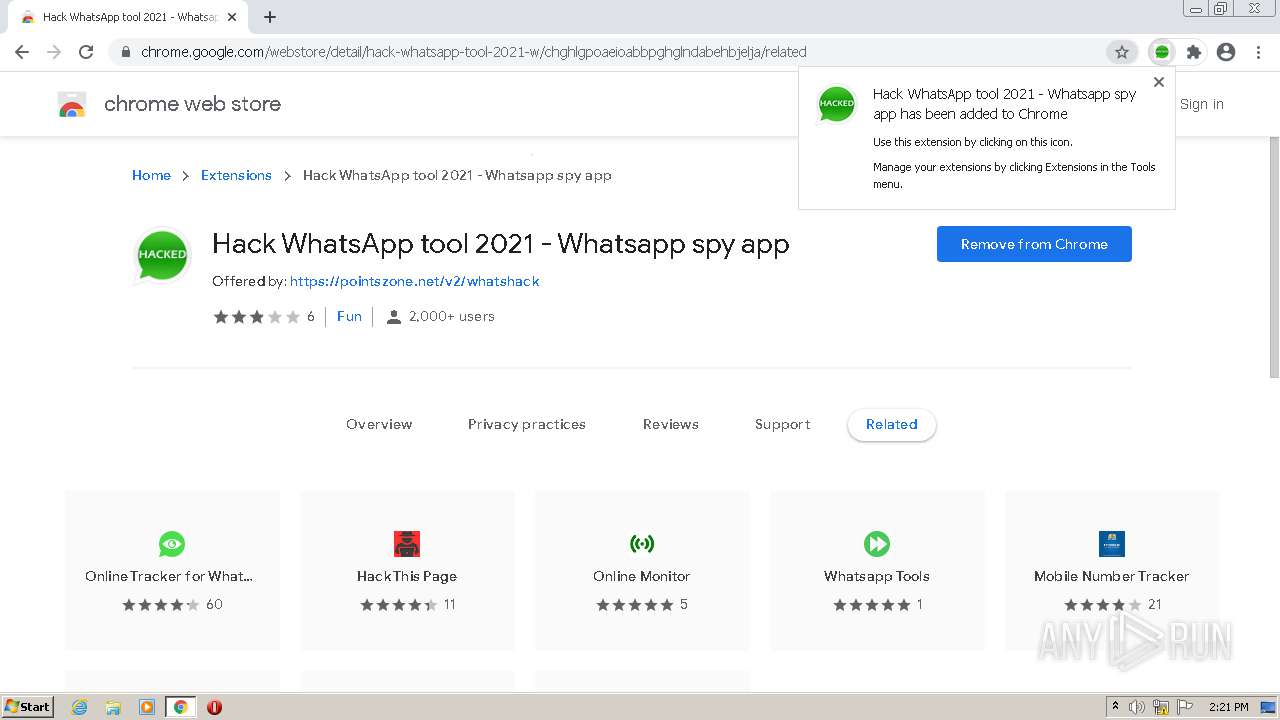Follow the Extensions breadcrumb link

click(x=236, y=175)
